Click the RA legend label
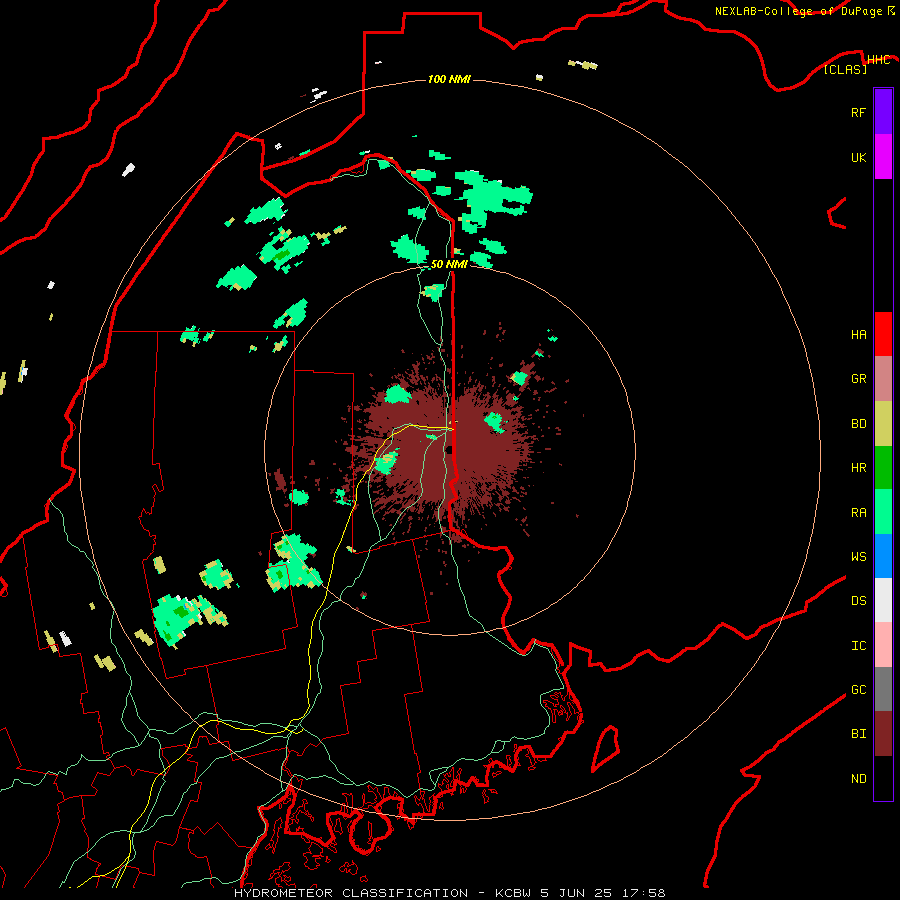Viewport: 900px width, 900px height. point(858,512)
